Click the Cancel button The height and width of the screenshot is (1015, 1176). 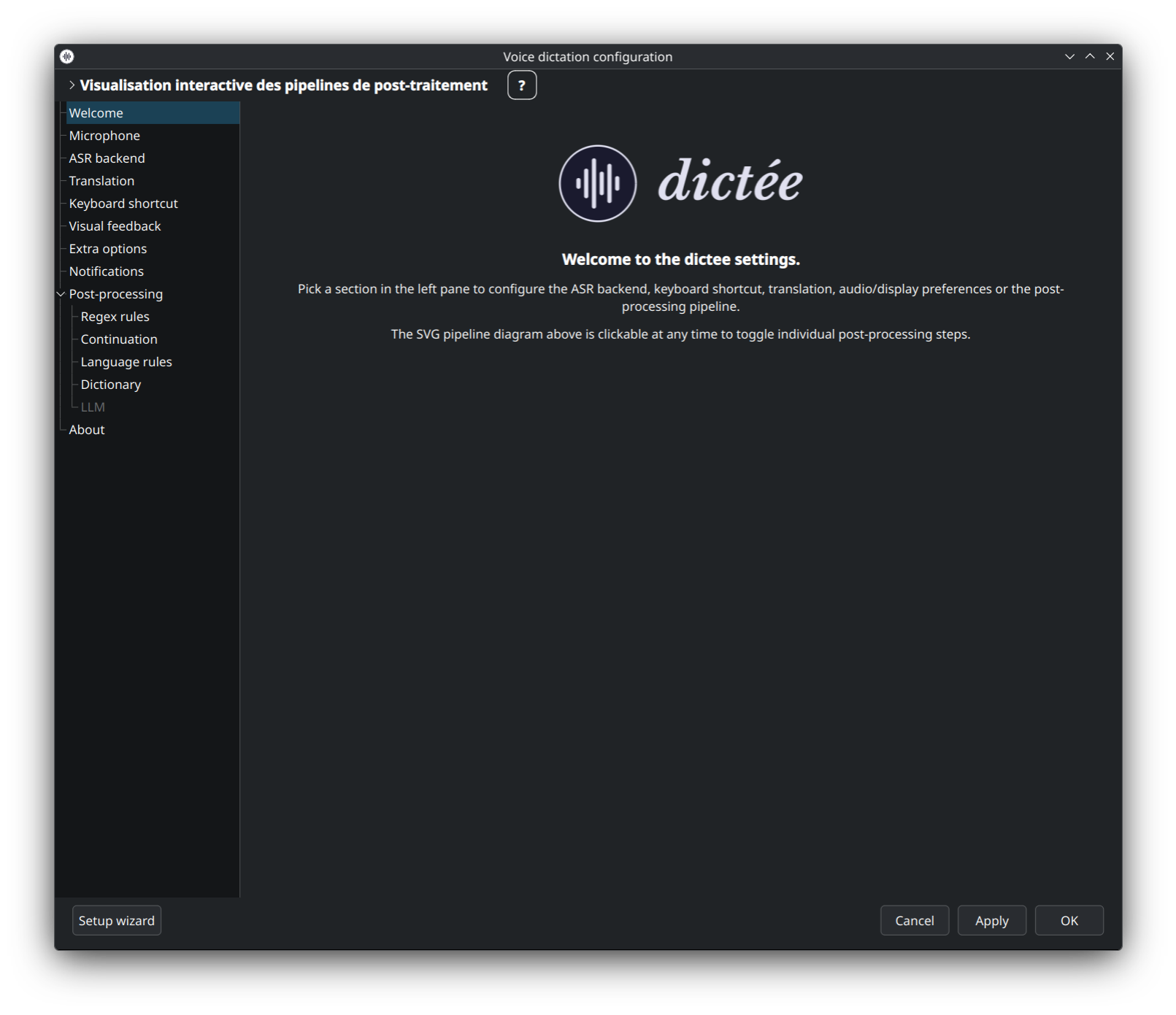click(x=915, y=921)
